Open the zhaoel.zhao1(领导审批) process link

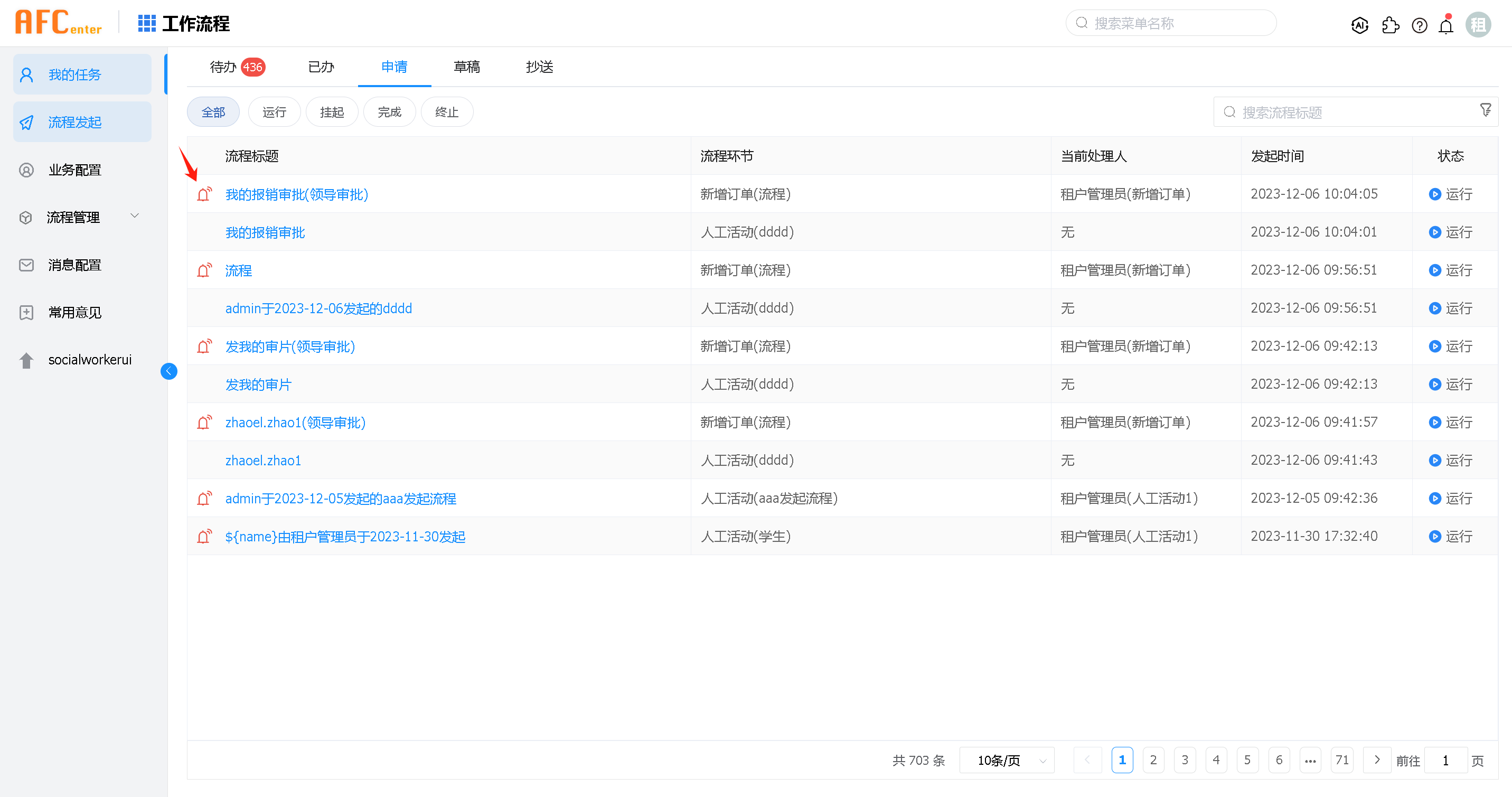coord(295,423)
